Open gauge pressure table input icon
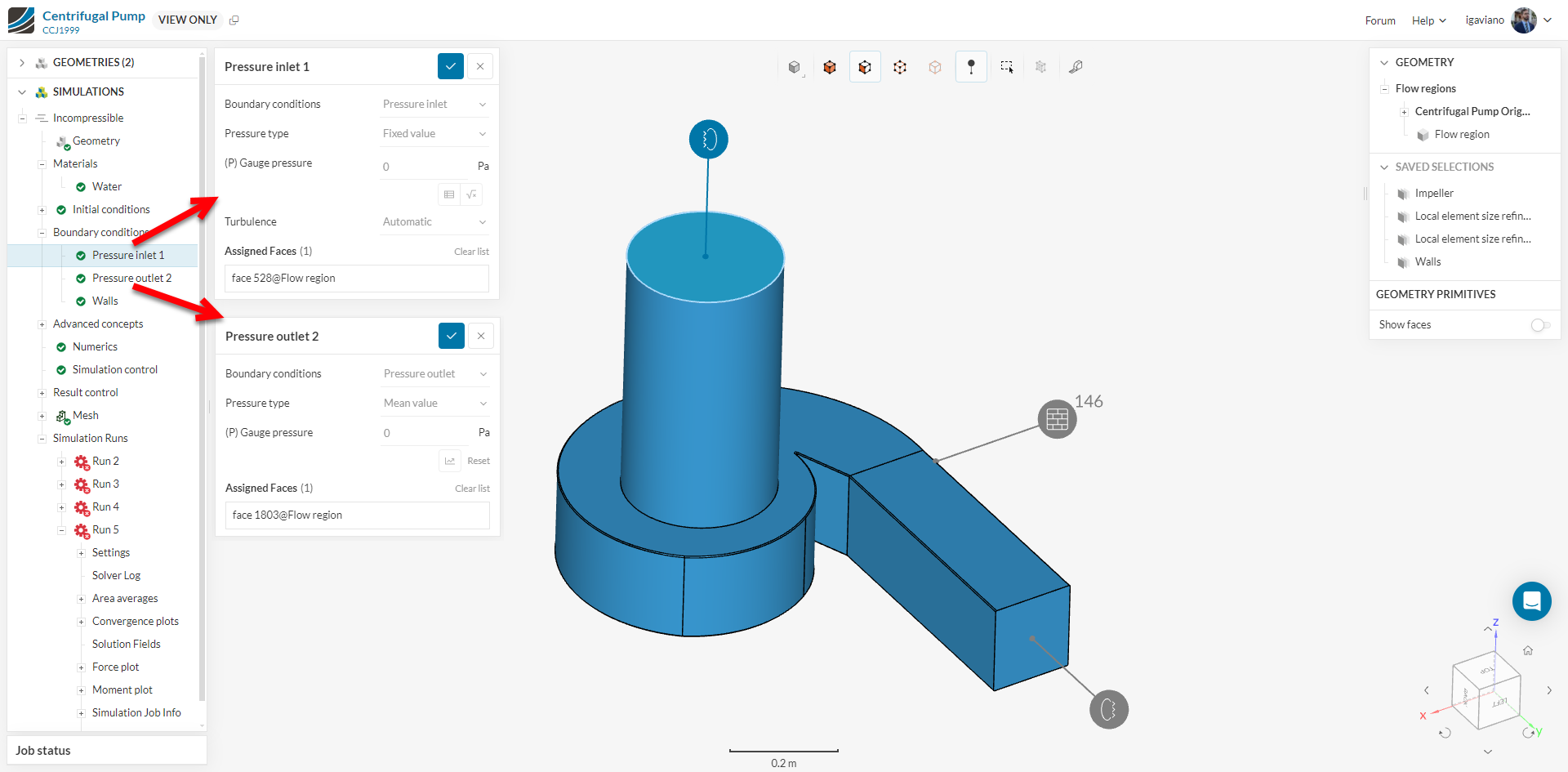The width and height of the screenshot is (1568, 772). click(x=449, y=194)
